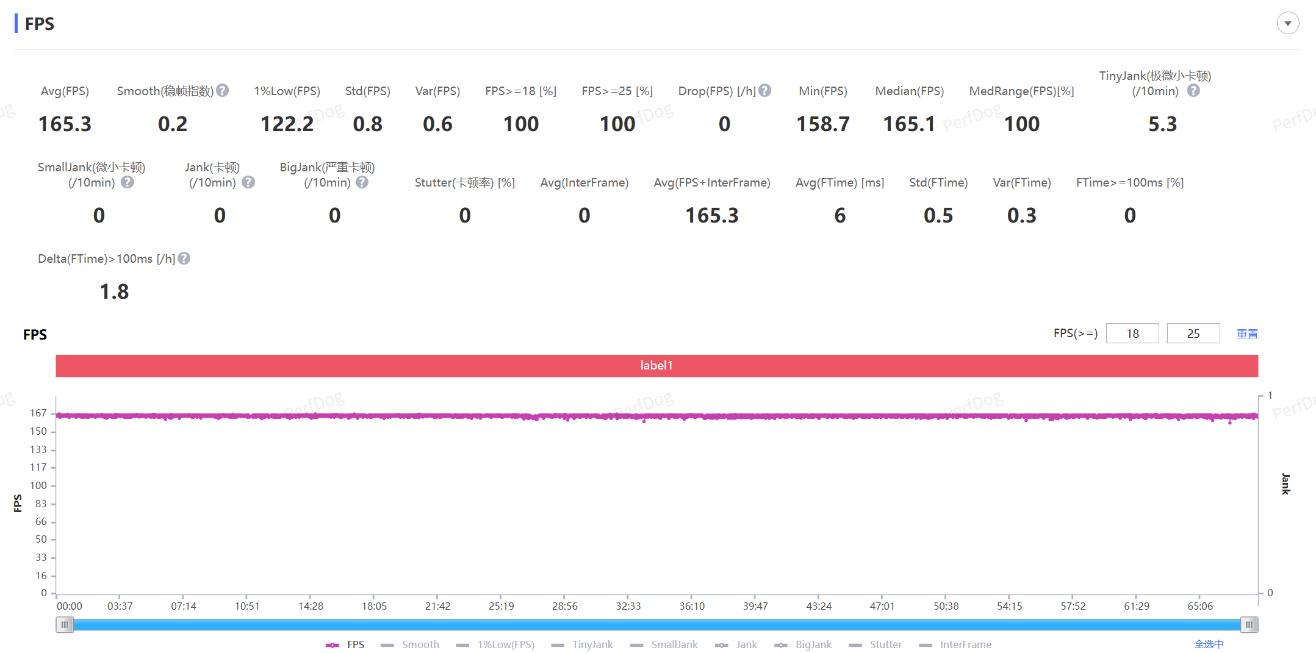1316x653 pixels.
Task: Select the red label1 bar
Action: point(656,366)
